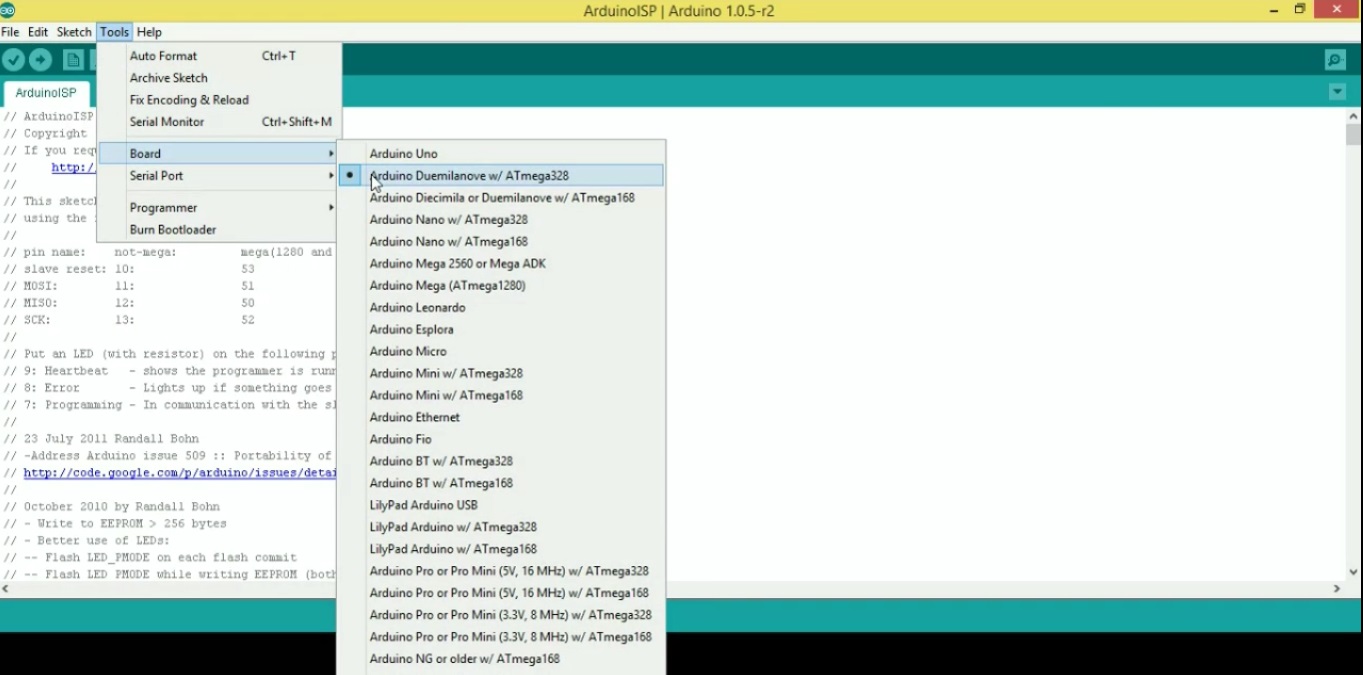Image resolution: width=1363 pixels, height=675 pixels.
Task: Open the Help menu
Action: tap(149, 32)
